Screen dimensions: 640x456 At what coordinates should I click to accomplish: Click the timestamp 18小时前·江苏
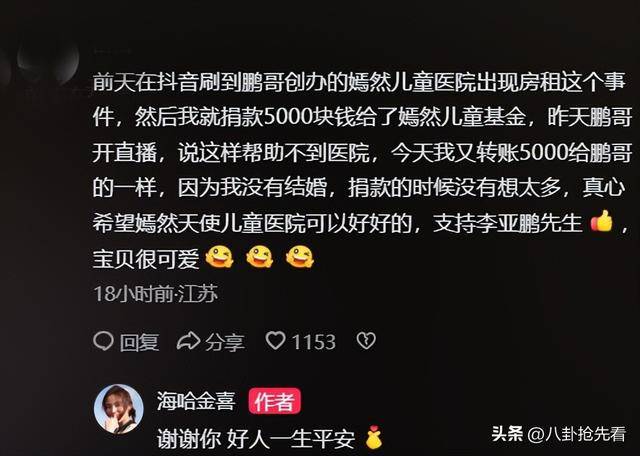click(156, 294)
